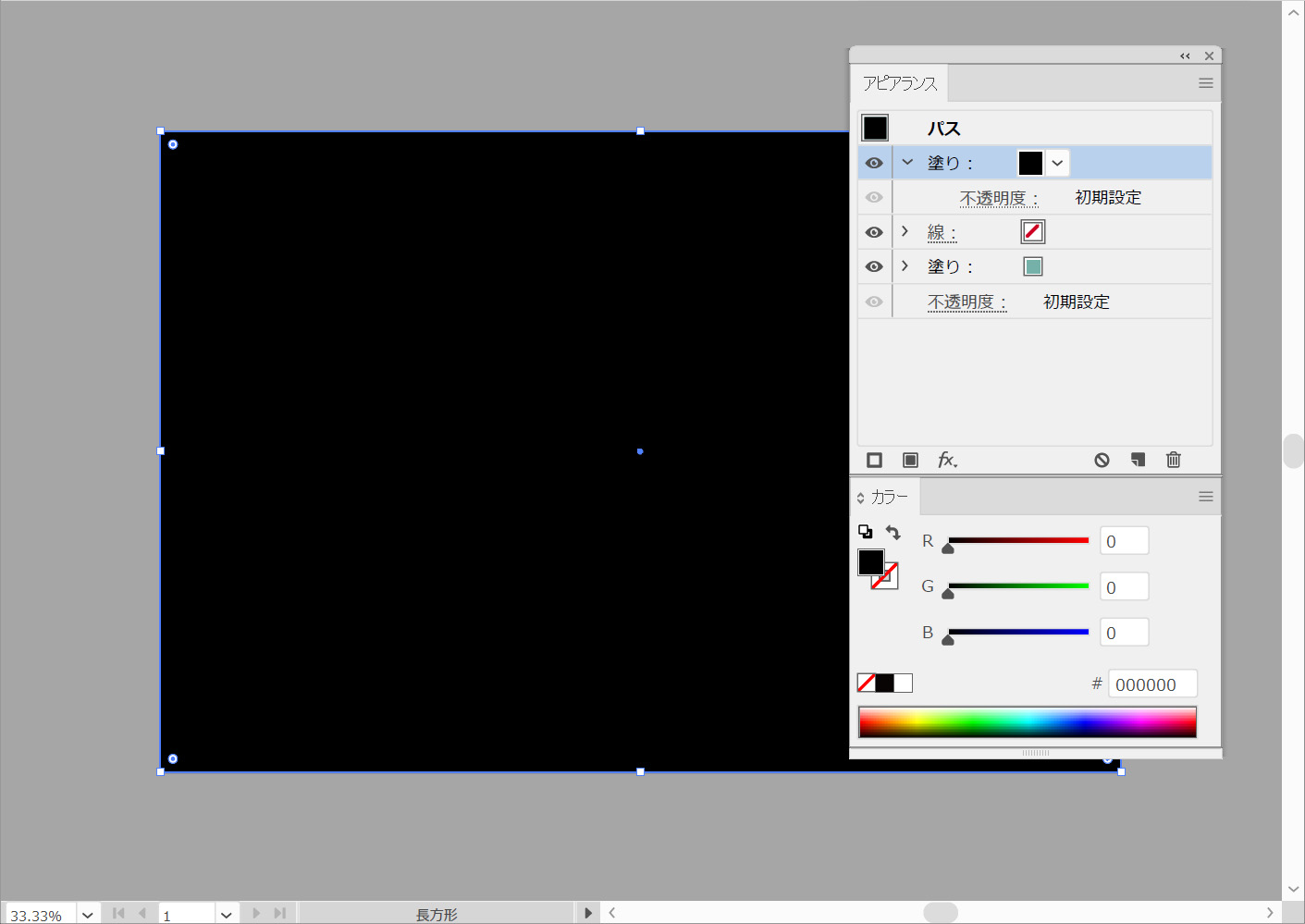Click the Clear Appearance icon

click(x=1102, y=460)
